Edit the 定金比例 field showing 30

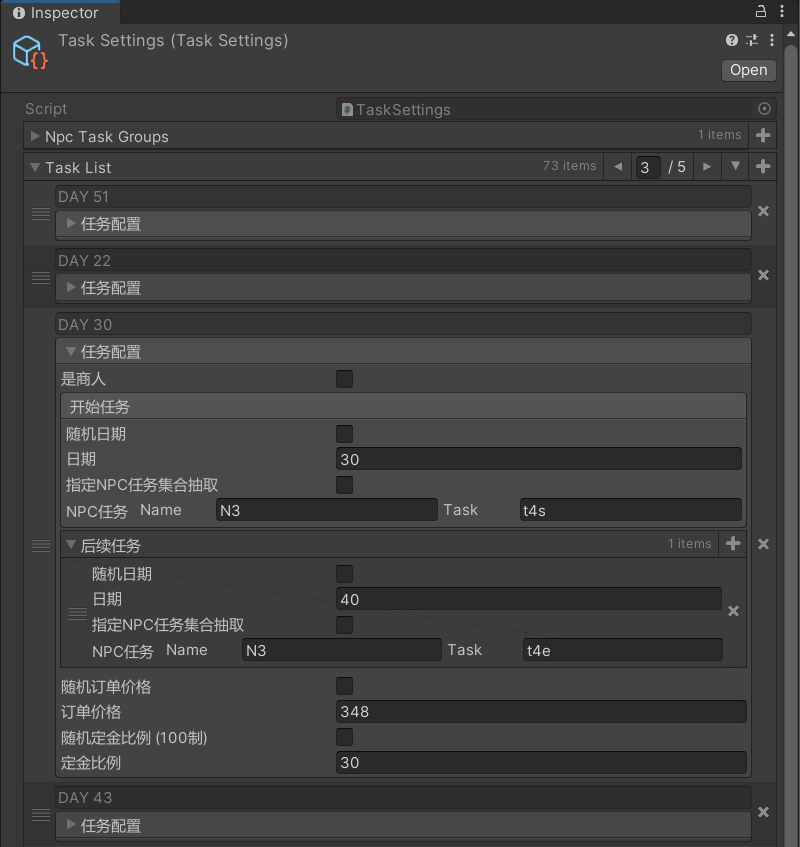tap(541, 762)
